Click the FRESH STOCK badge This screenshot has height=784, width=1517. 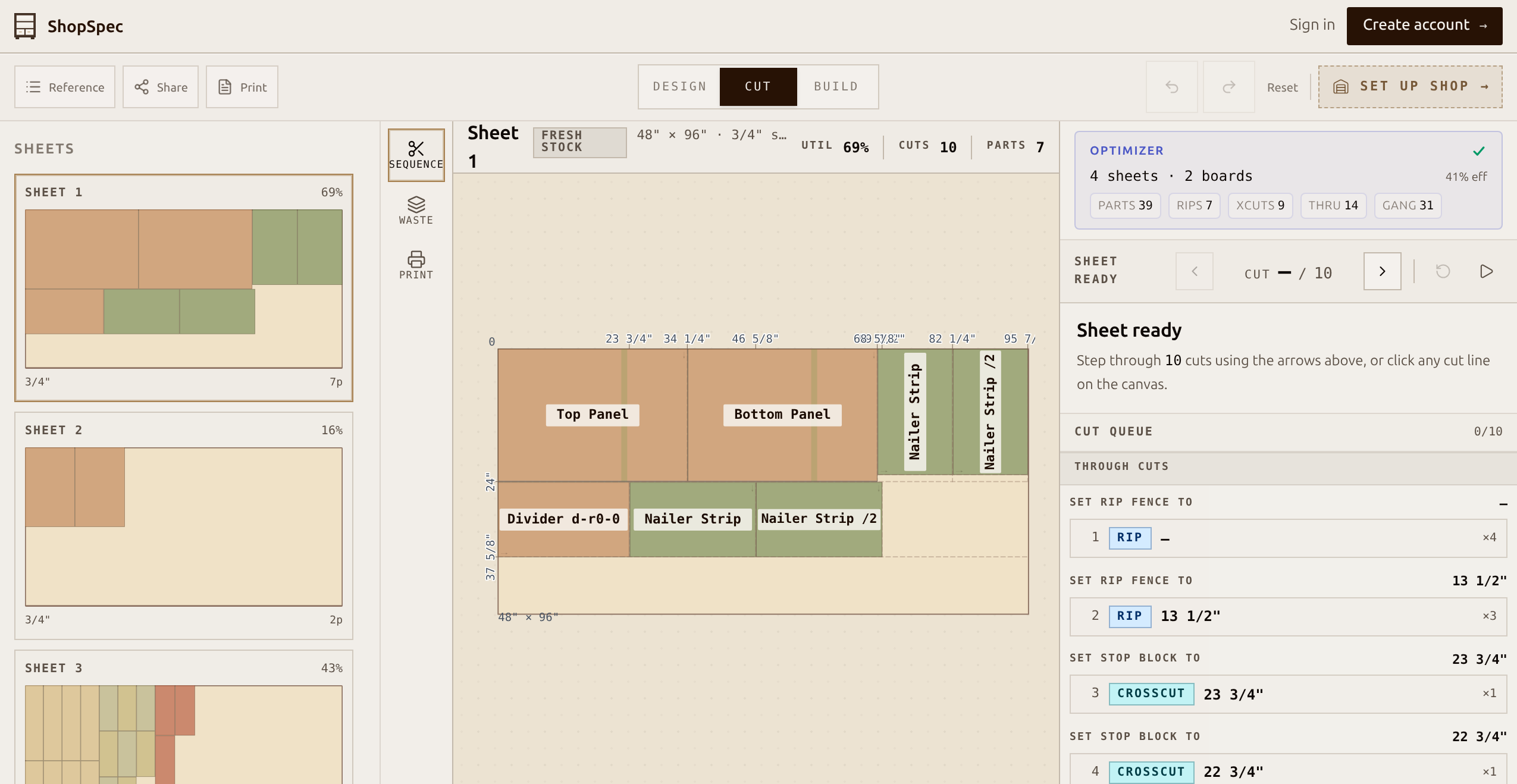point(579,142)
